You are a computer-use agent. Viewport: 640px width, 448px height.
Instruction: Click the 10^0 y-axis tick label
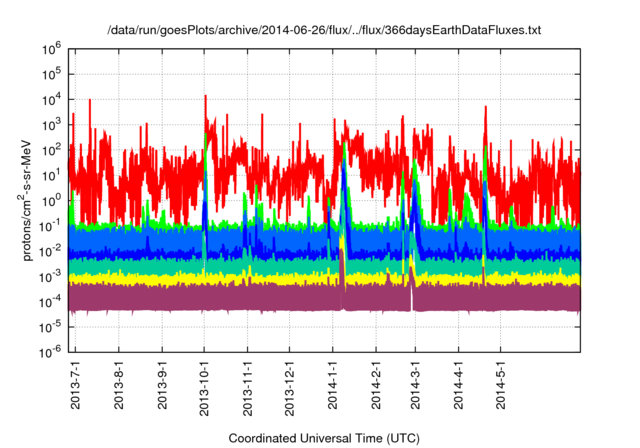pos(51,202)
